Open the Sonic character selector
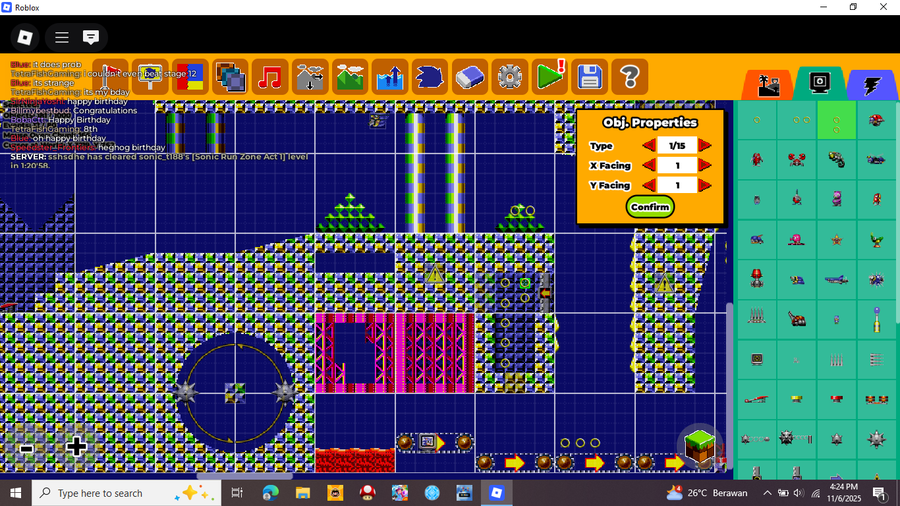Screen dimensions: 900x506 coord(430,76)
